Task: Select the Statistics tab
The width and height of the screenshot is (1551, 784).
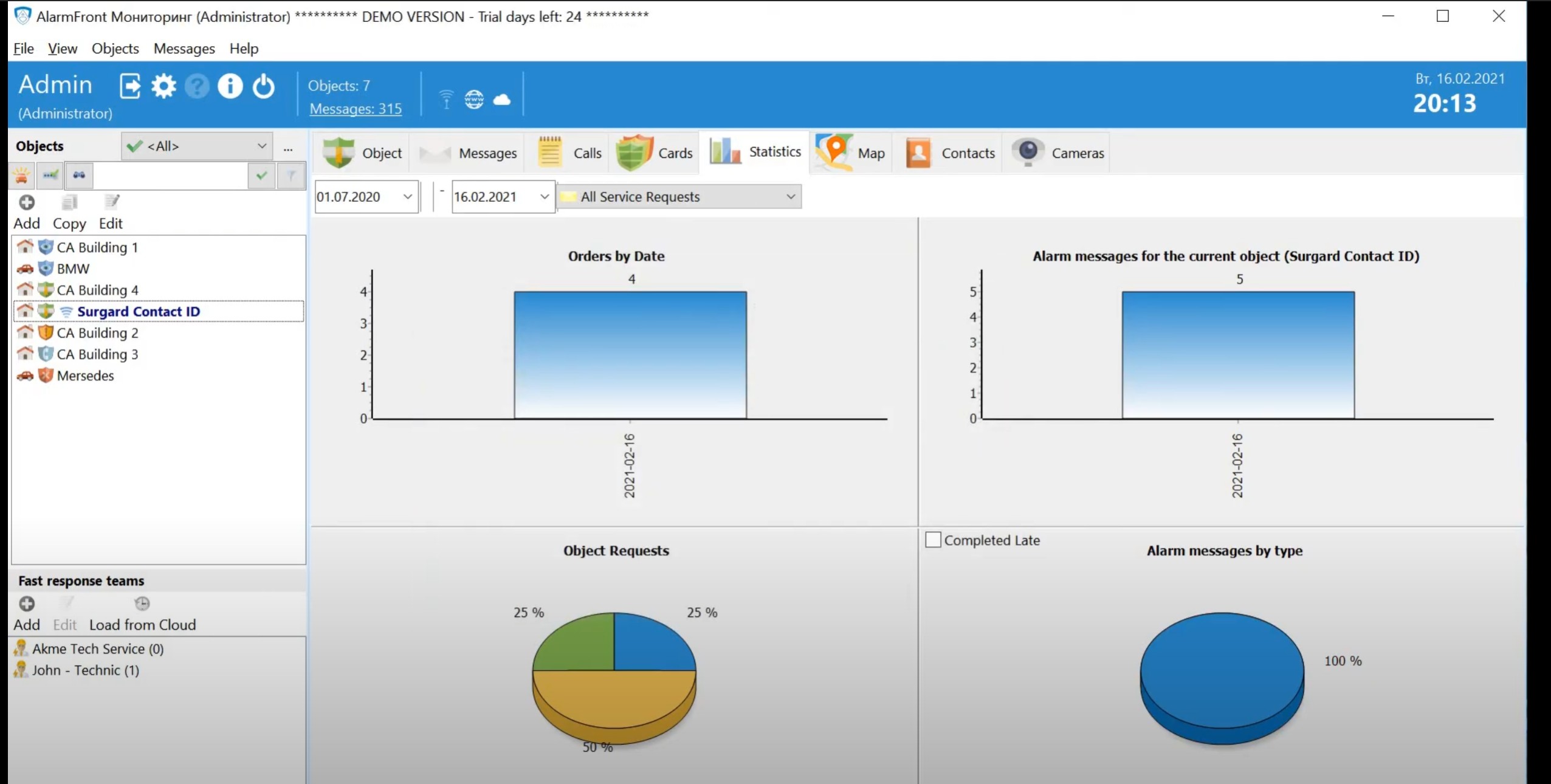Action: pos(755,152)
